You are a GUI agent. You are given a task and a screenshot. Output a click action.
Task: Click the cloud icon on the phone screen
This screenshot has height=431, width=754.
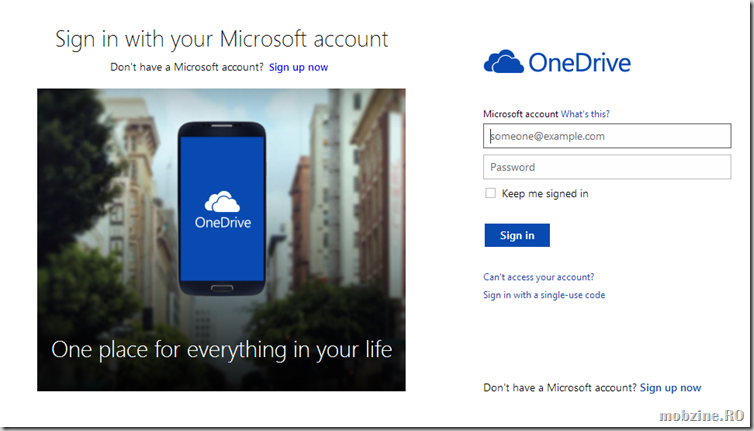tap(222, 202)
